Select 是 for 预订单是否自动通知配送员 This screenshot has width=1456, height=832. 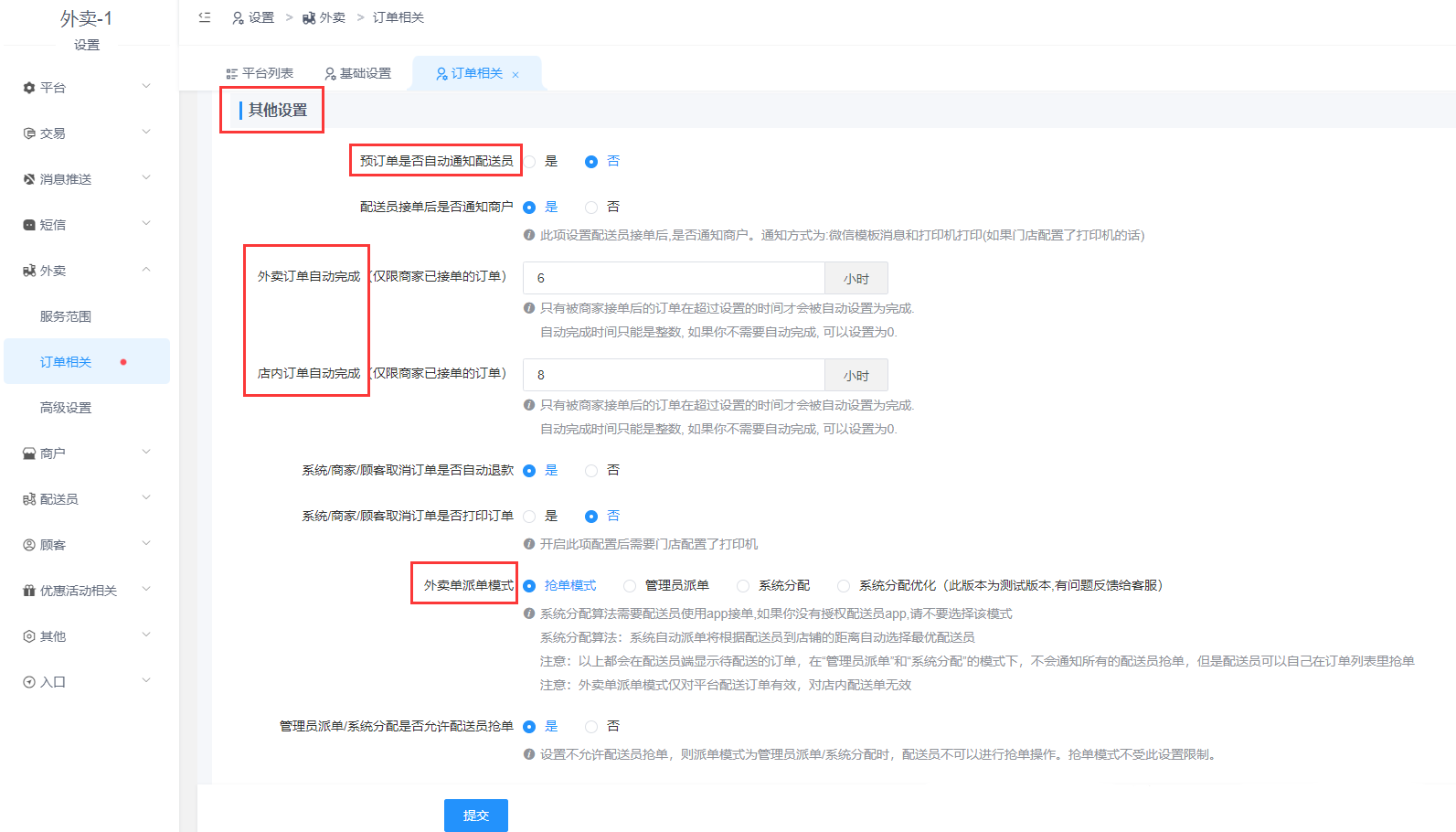point(529,162)
